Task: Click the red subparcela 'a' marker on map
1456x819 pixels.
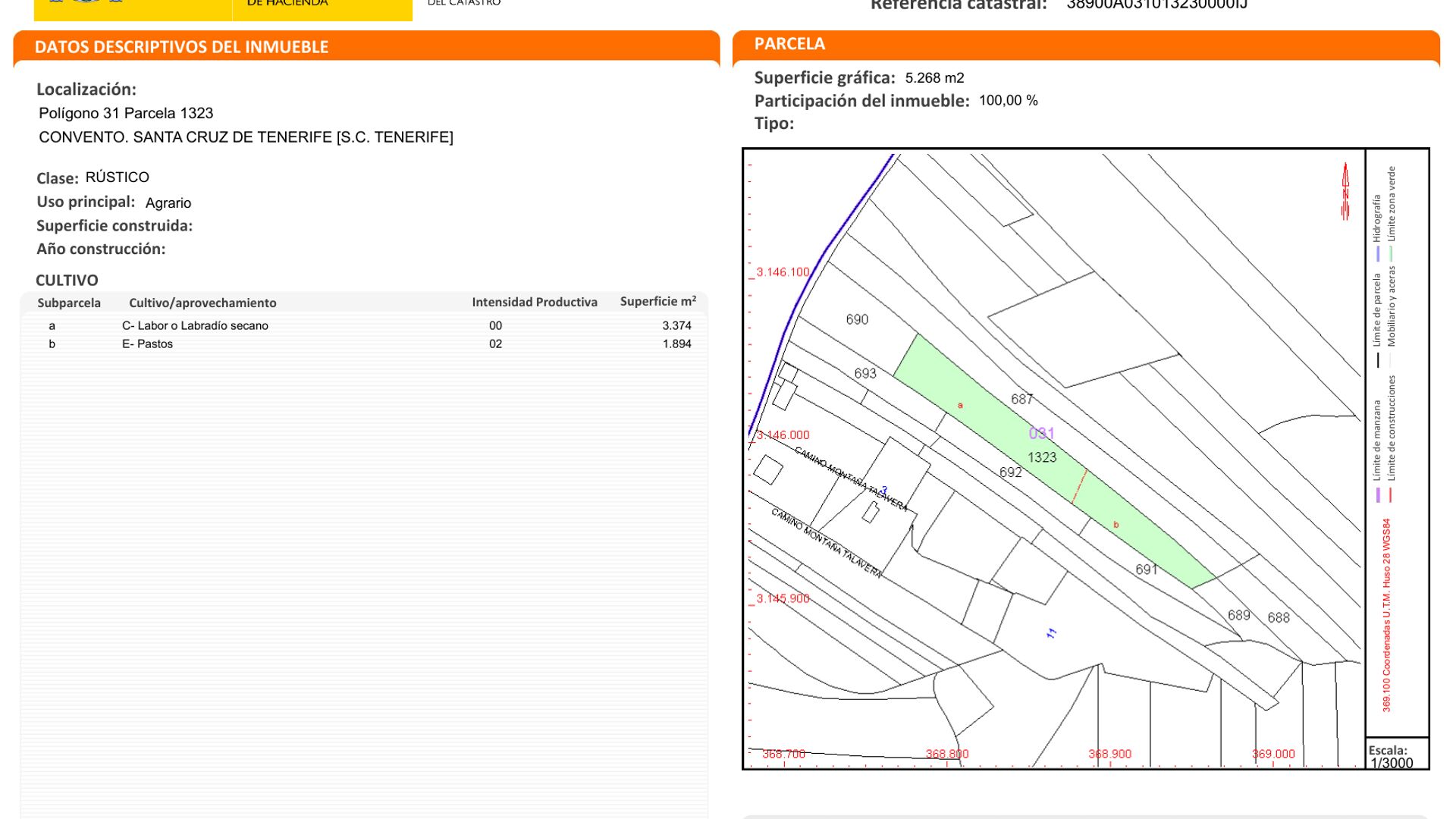Action: click(x=960, y=406)
